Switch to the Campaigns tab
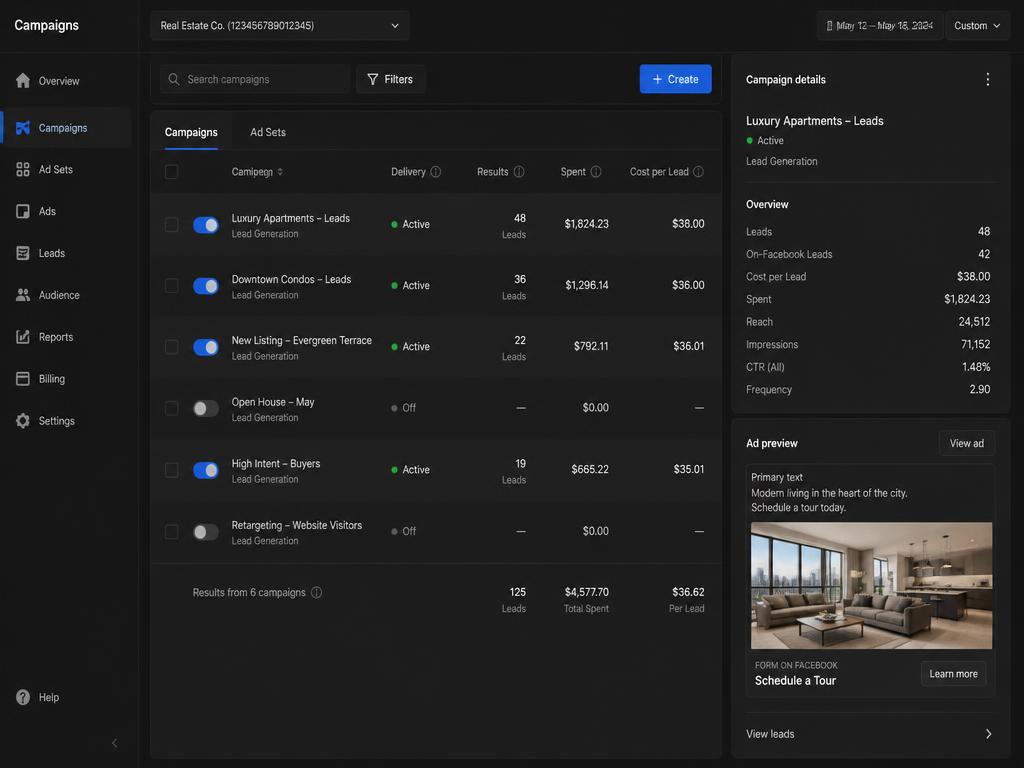1024x768 pixels. (191, 132)
